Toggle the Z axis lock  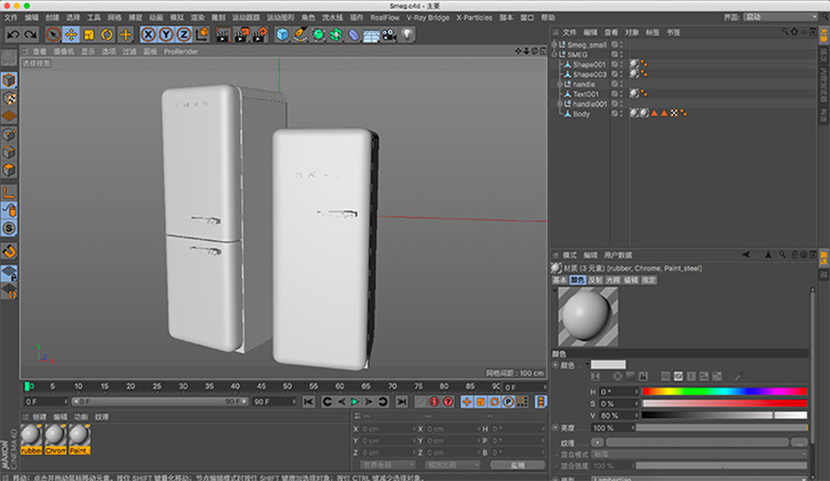coord(184,35)
